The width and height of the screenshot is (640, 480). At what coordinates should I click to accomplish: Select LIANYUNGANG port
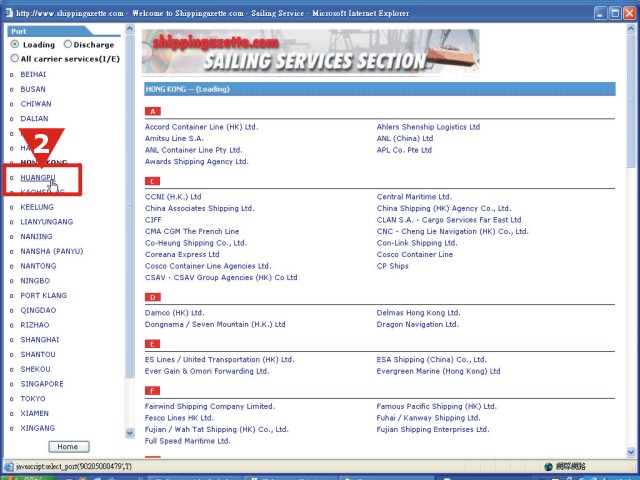coord(47,222)
